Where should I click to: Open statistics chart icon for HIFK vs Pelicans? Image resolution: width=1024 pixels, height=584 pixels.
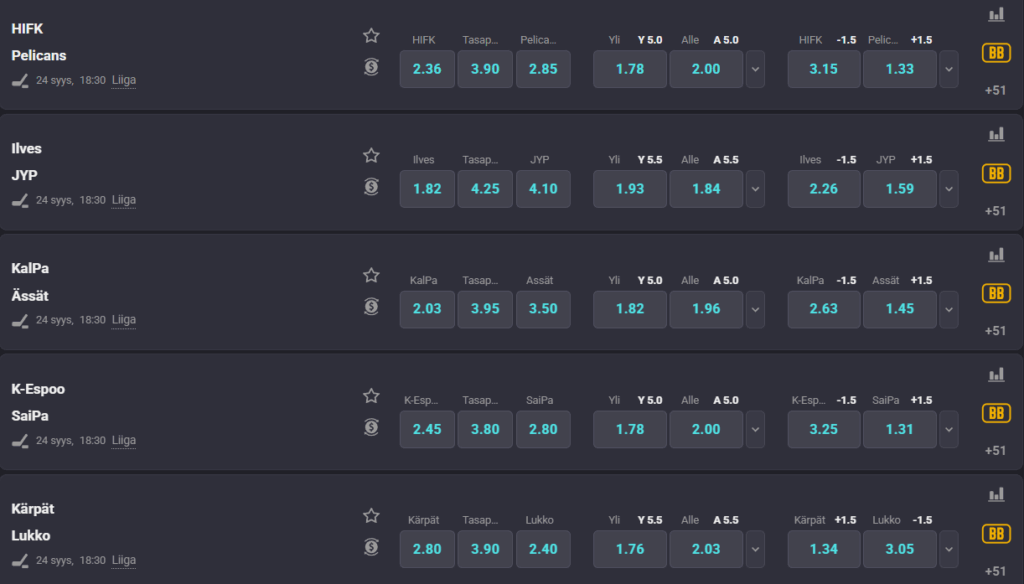tap(995, 14)
